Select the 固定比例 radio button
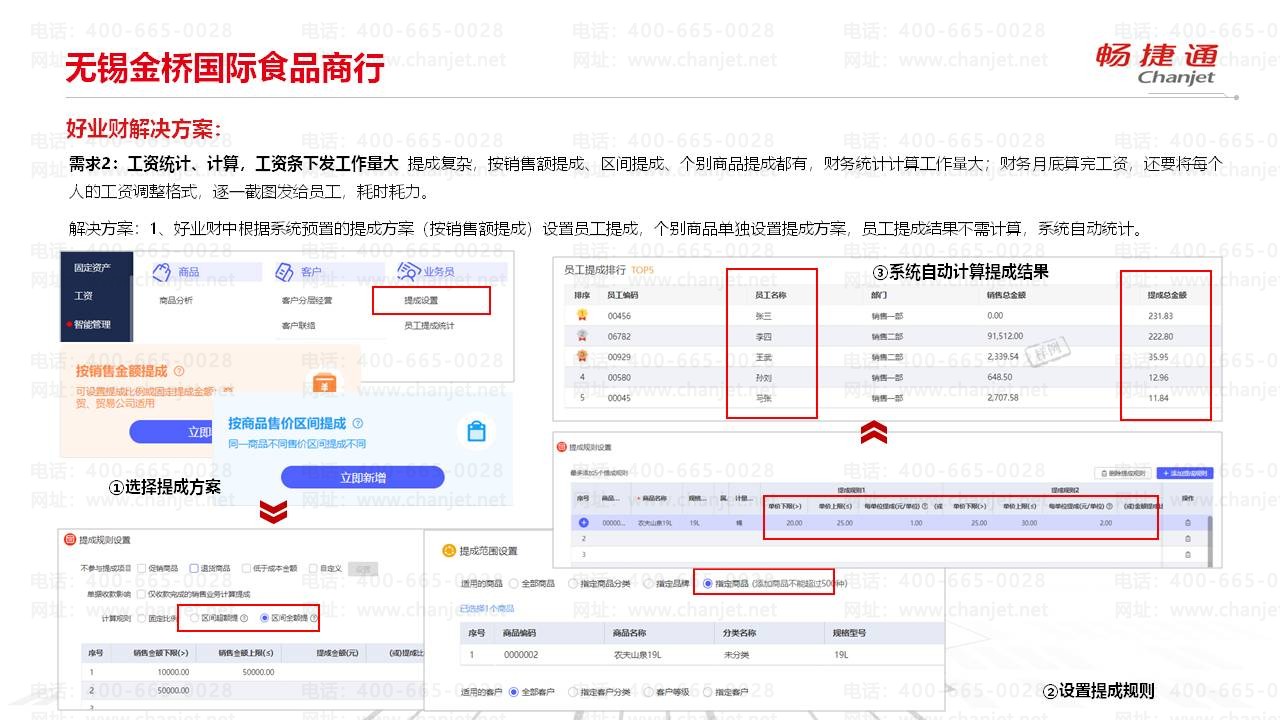Viewport: 1280px width, 720px height. [x=141, y=618]
